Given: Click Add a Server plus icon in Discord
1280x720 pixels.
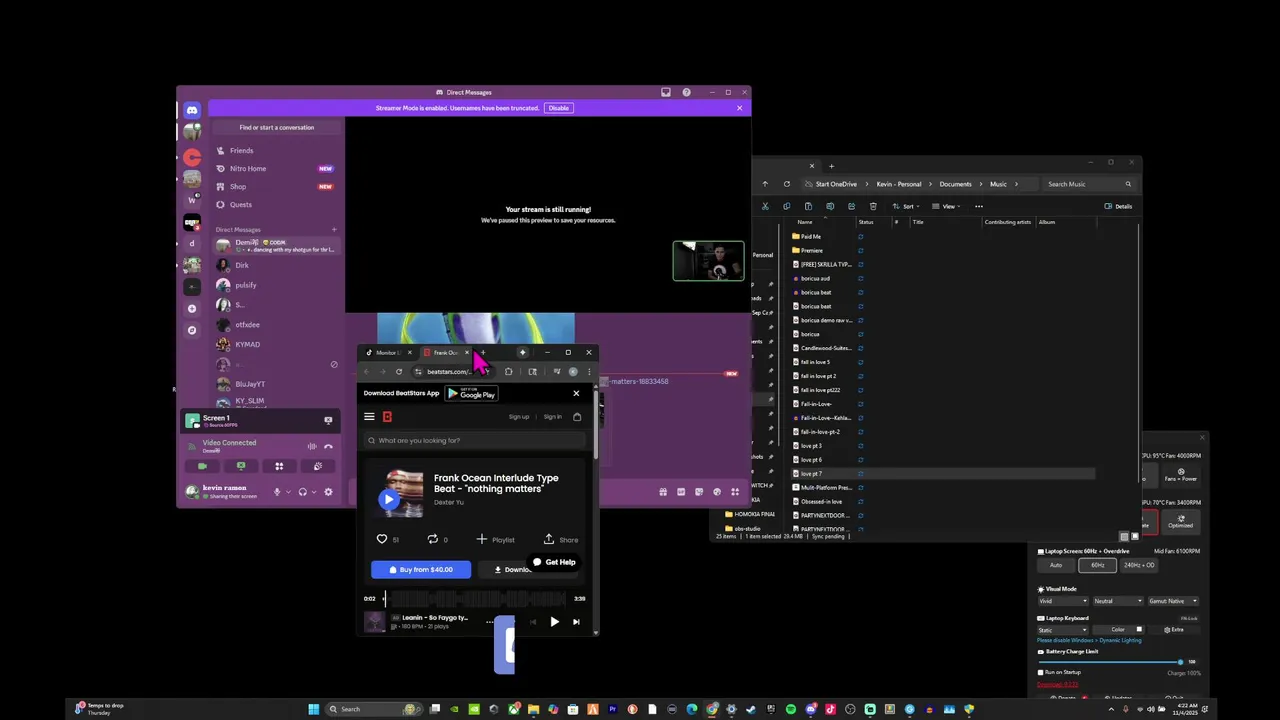Looking at the screenshot, I should [192, 308].
